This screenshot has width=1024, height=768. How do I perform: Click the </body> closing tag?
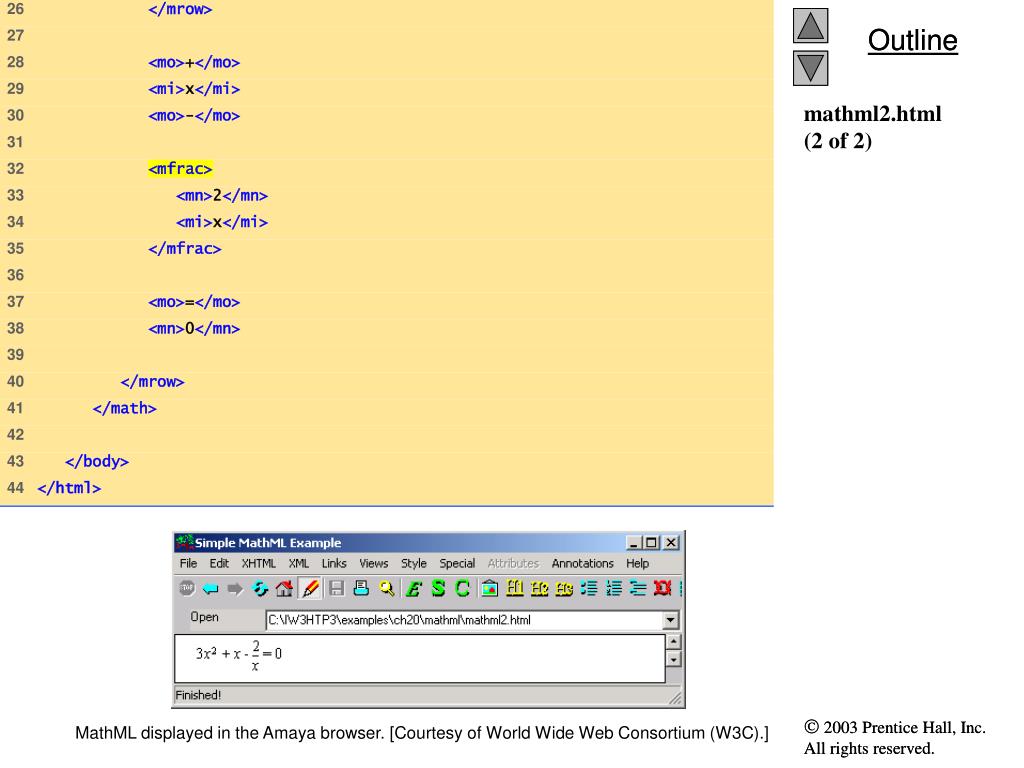[x=97, y=461]
